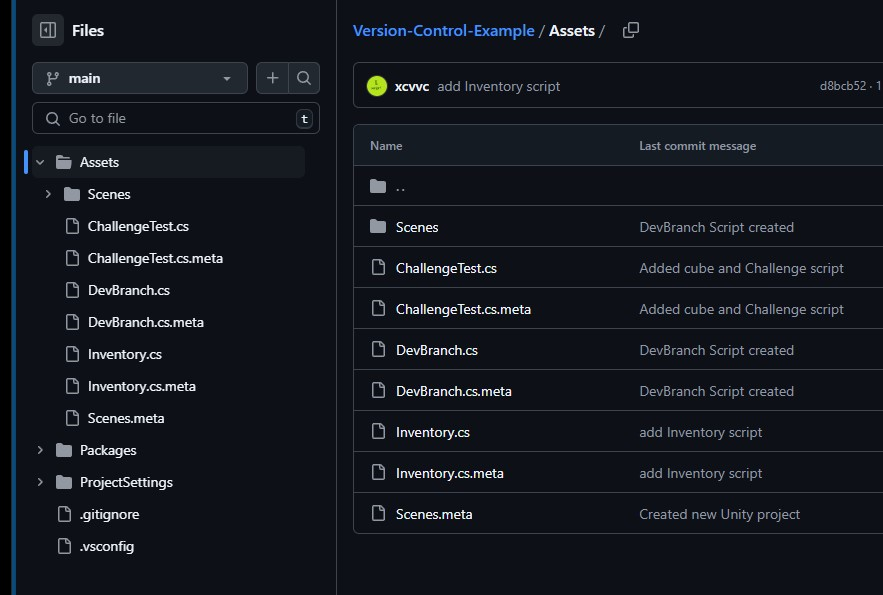Select Packages folder name in tree
This screenshot has height=595, width=883.
coord(108,450)
